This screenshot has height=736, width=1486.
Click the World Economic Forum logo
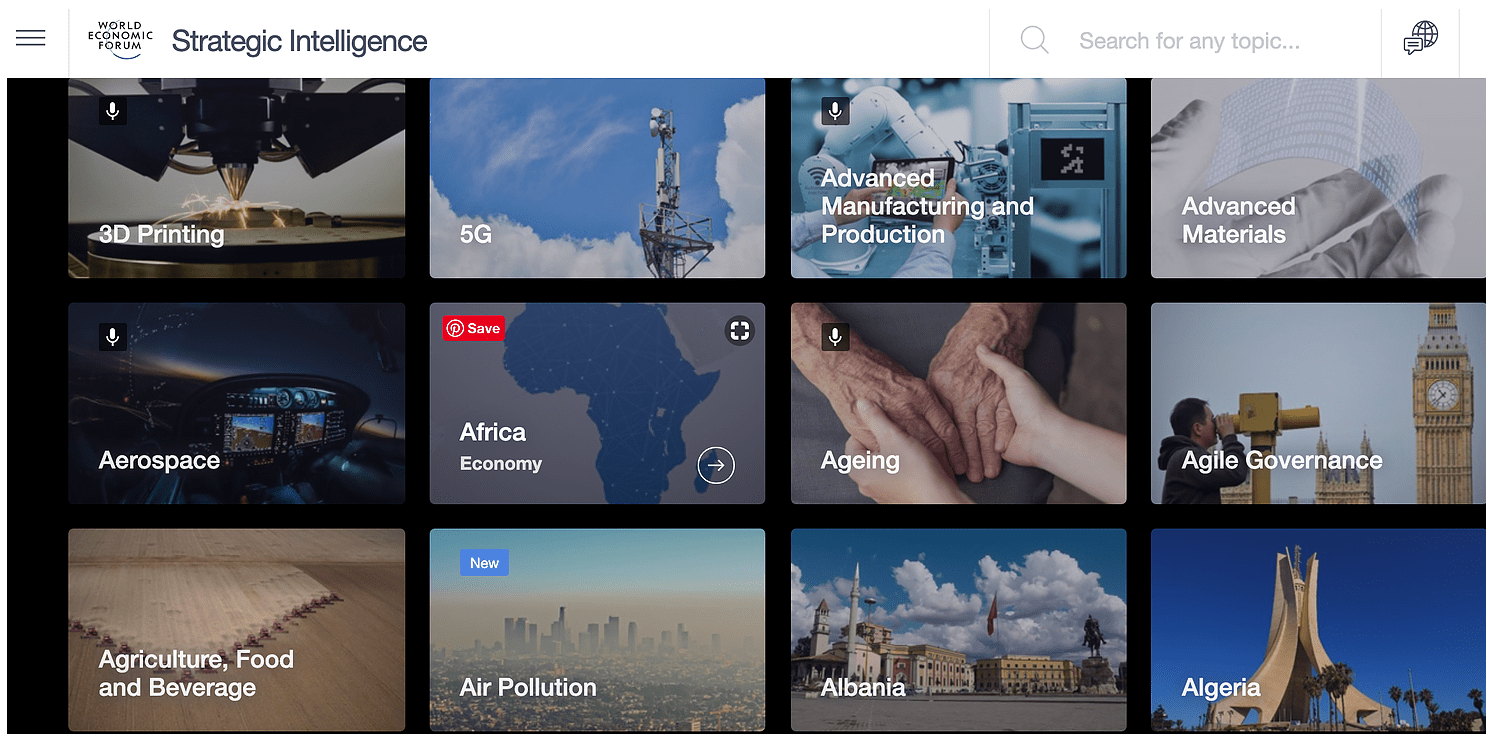120,40
